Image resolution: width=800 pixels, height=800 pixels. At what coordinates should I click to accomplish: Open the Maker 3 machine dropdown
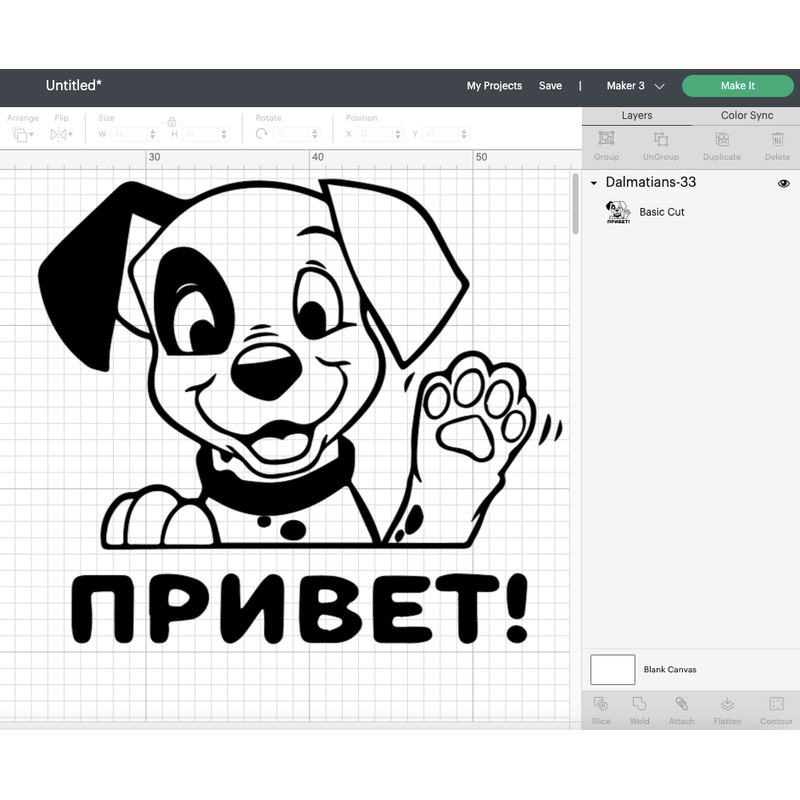coord(635,86)
